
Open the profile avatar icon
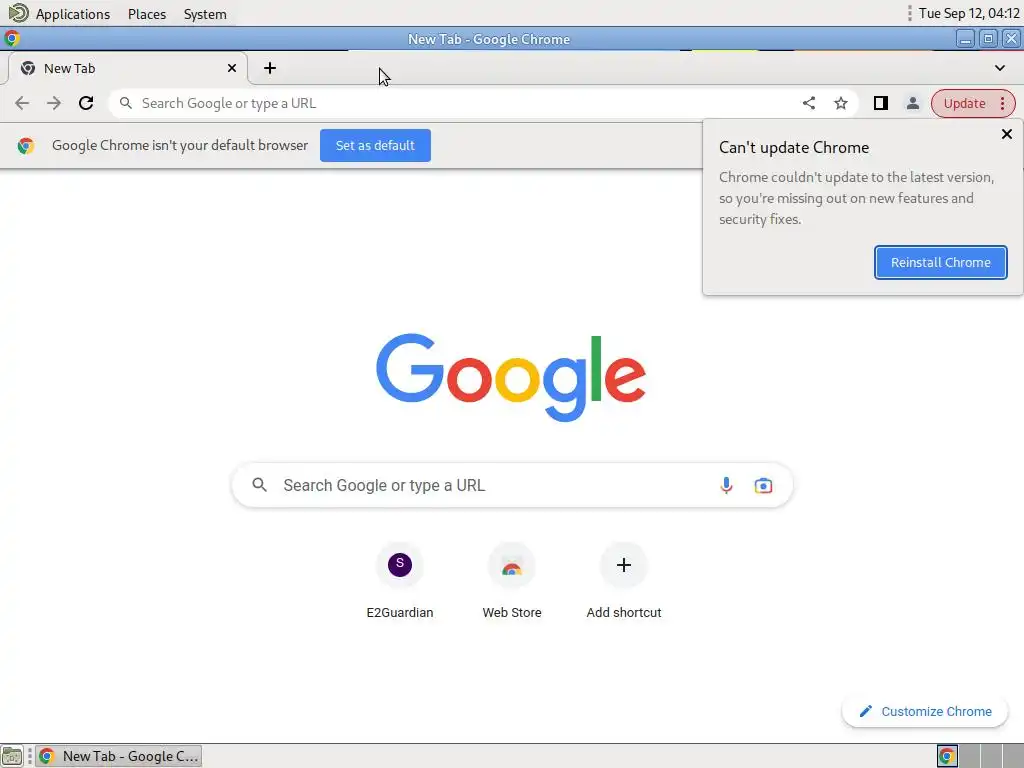click(x=912, y=103)
